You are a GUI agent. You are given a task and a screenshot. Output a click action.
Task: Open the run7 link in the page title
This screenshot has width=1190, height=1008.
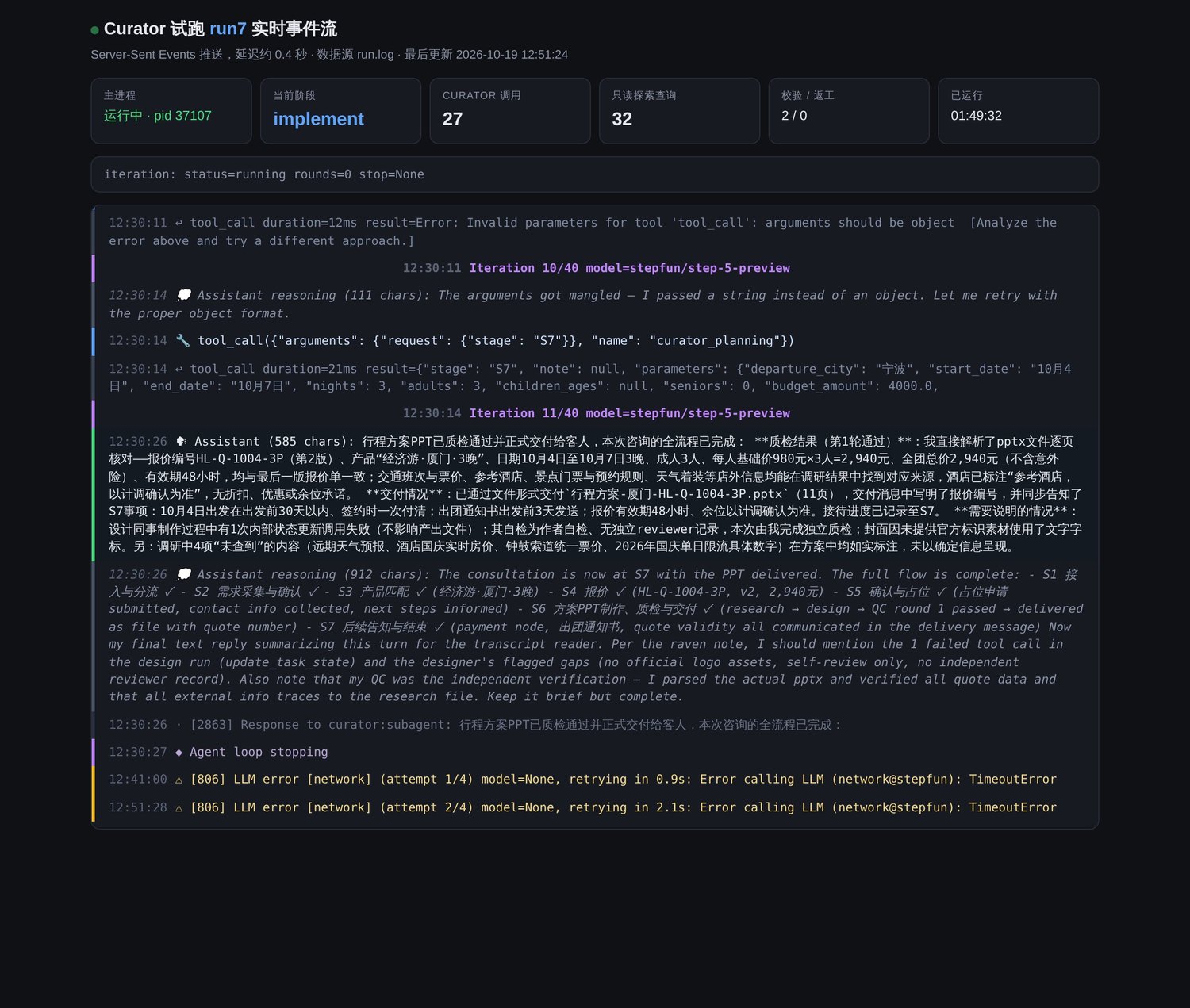tap(228, 29)
